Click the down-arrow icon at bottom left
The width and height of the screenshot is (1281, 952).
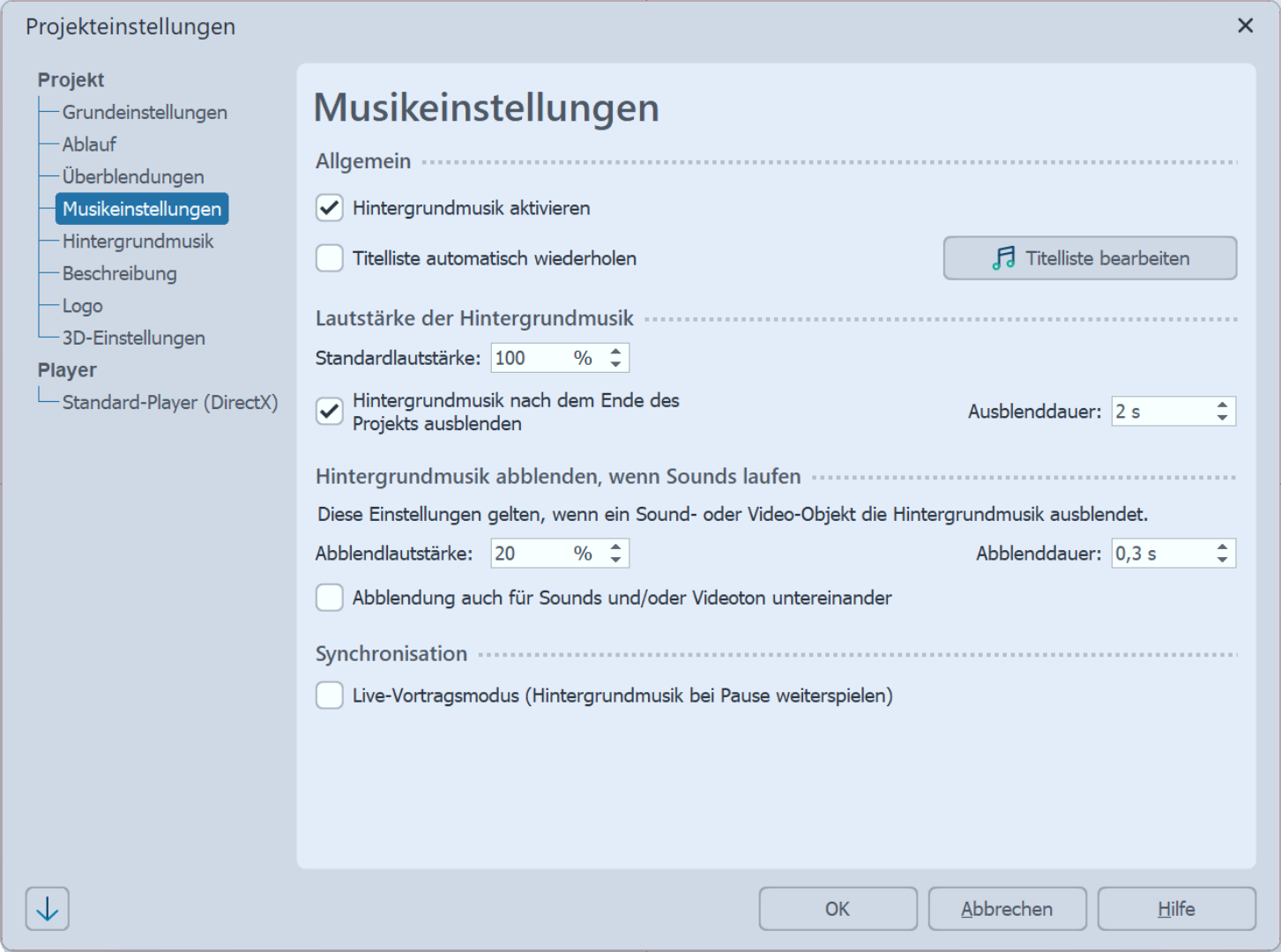(x=47, y=908)
